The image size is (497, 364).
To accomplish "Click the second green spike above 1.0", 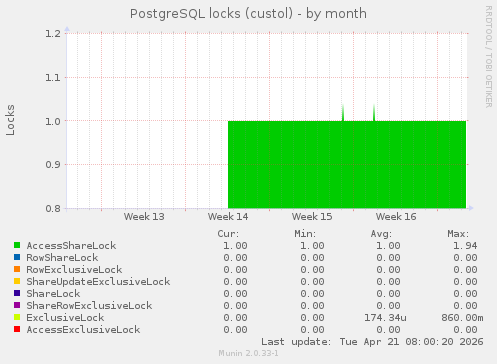I will tap(374, 113).
